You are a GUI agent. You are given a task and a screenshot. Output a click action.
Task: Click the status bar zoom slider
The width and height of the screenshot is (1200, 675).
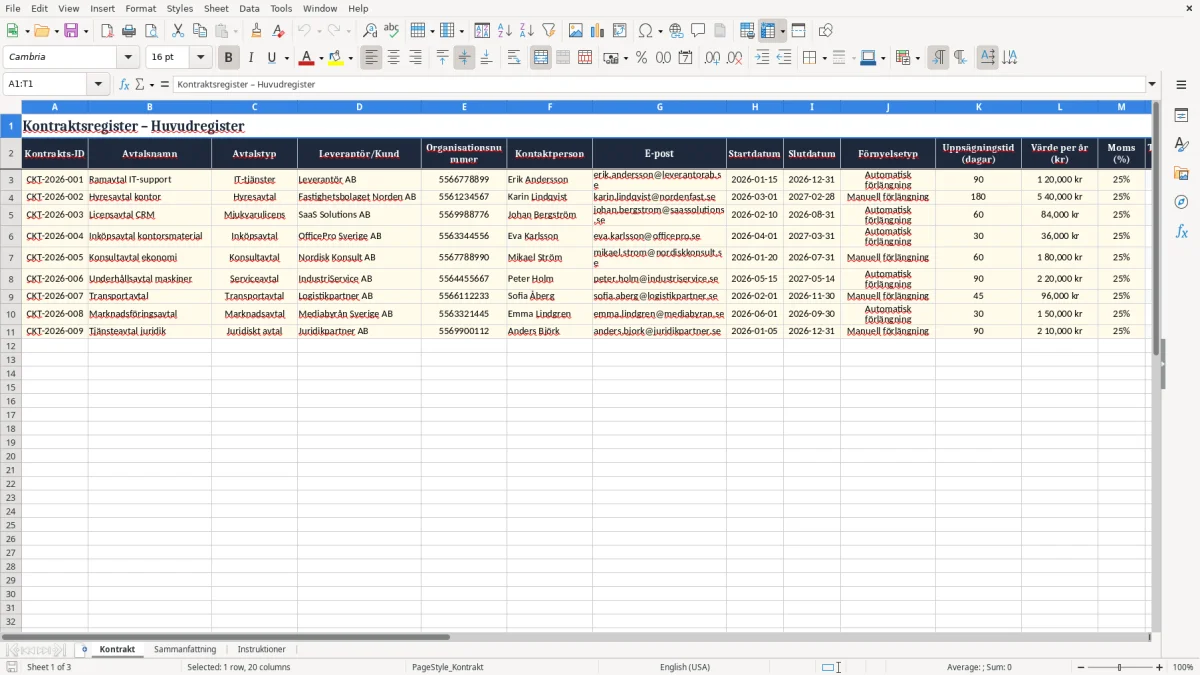(x=1120, y=667)
